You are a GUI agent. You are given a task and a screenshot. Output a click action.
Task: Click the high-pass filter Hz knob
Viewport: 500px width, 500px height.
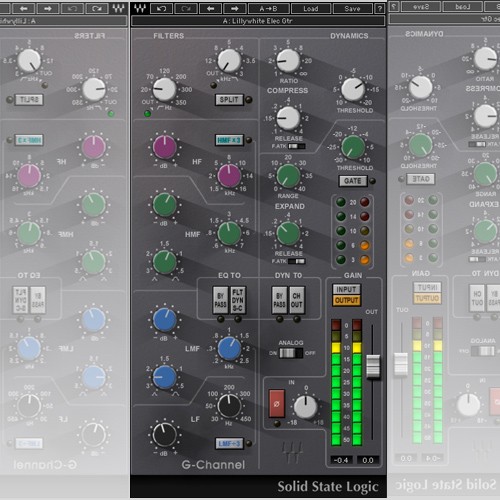pos(164,89)
